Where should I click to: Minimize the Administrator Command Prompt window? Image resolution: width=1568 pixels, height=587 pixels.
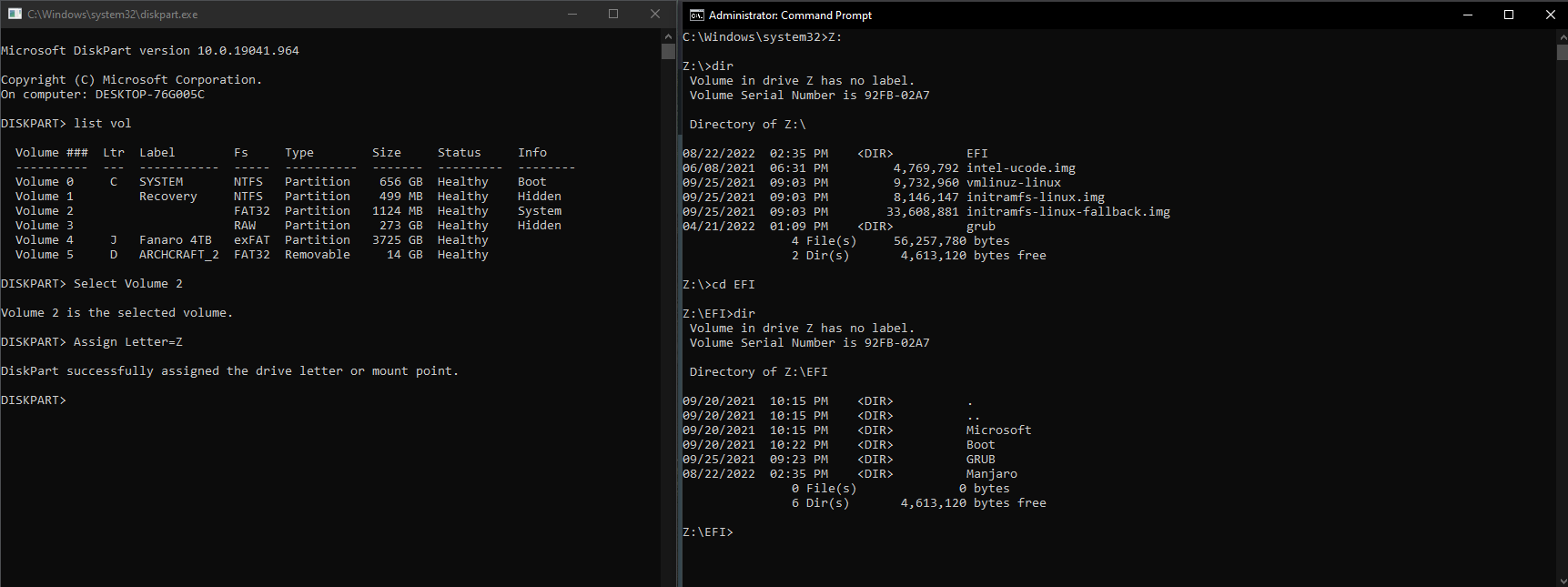point(1468,15)
